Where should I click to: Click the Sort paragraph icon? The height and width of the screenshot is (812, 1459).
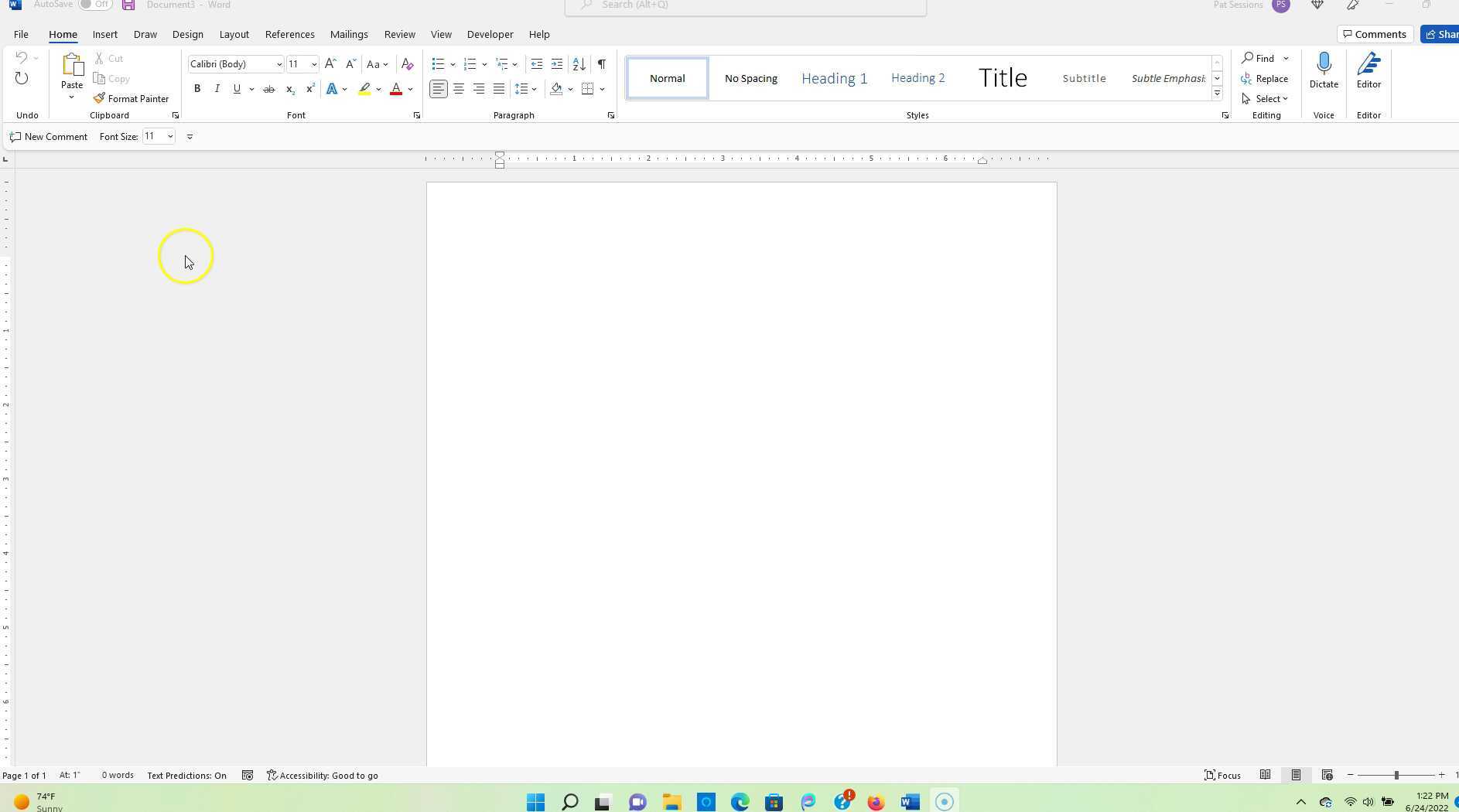click(x=579, y=64)
